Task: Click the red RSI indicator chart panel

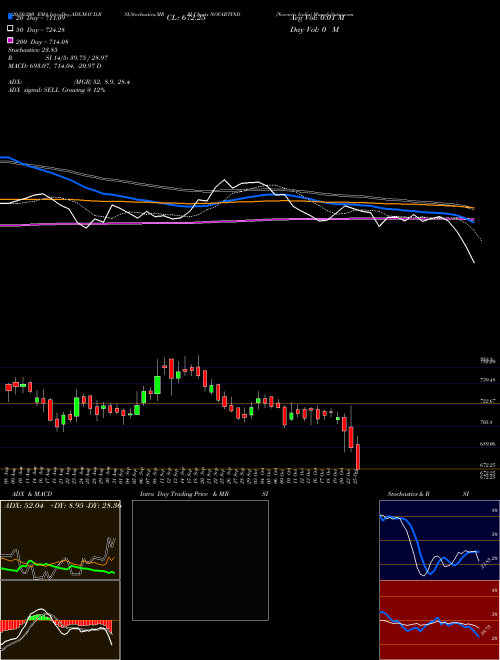Action: tap(439, 620)
